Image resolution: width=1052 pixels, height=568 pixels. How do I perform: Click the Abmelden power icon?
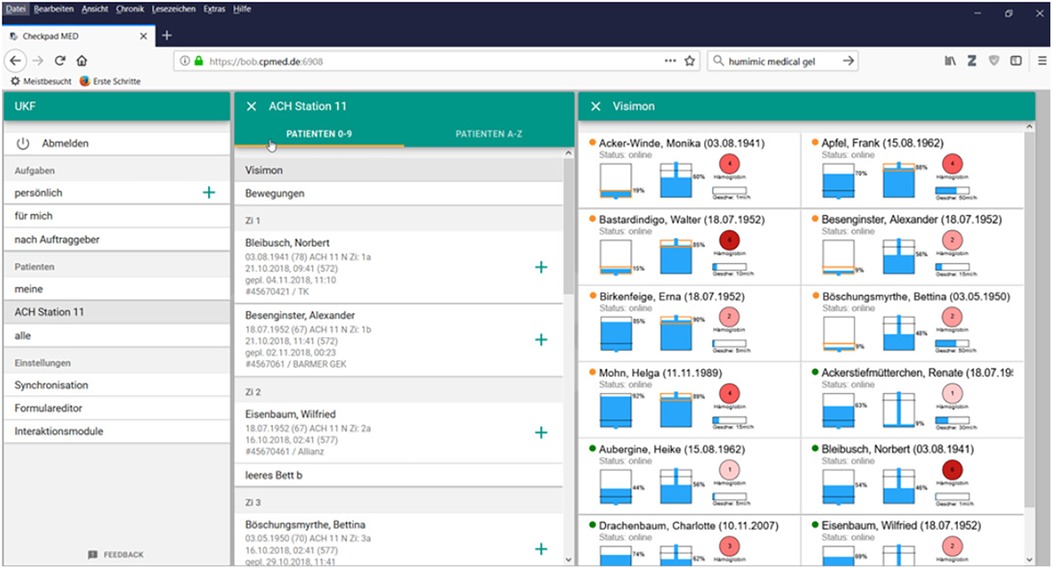[23, 144]
